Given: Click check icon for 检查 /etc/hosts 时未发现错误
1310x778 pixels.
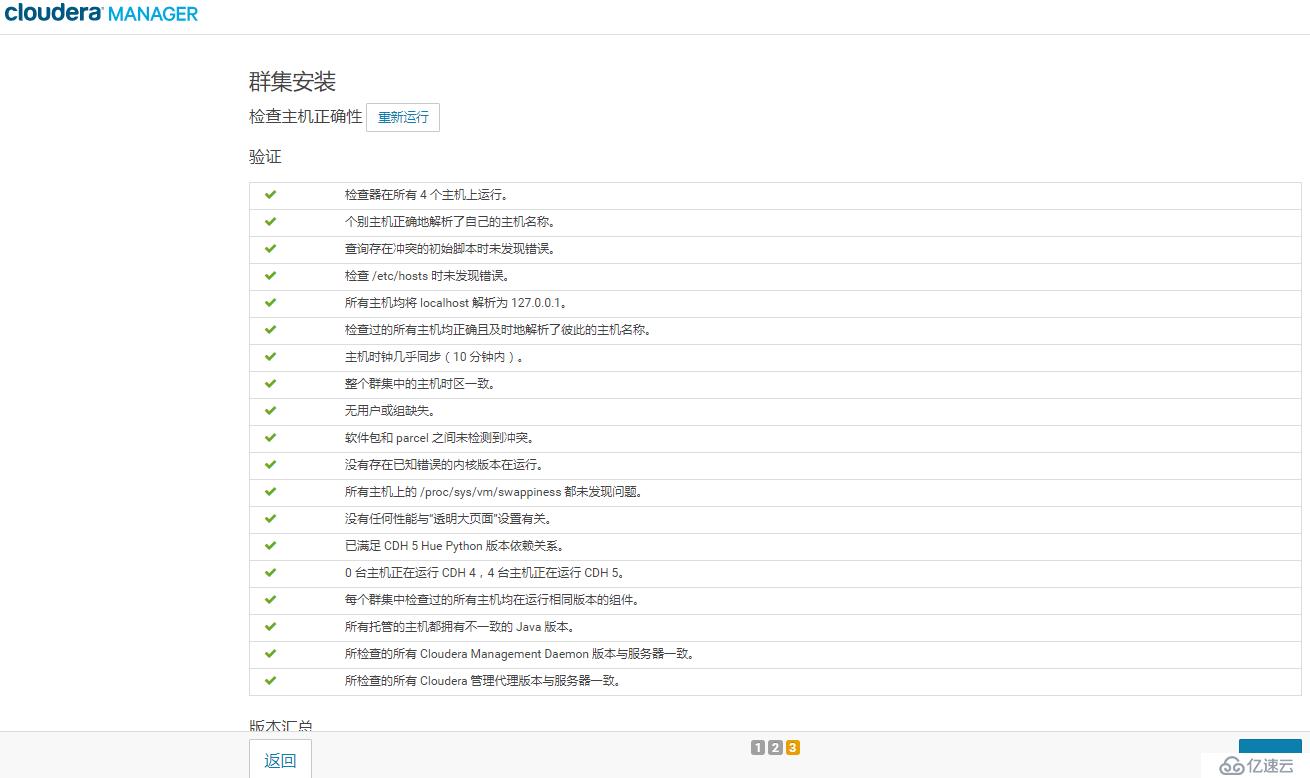Looking at the screenshot, I should (x=270, y=276).
